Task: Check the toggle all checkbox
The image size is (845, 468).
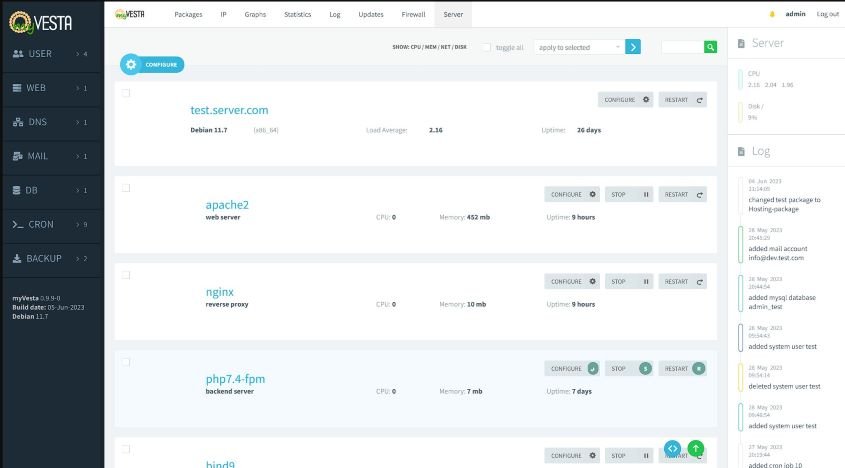Action: point(487,47)
